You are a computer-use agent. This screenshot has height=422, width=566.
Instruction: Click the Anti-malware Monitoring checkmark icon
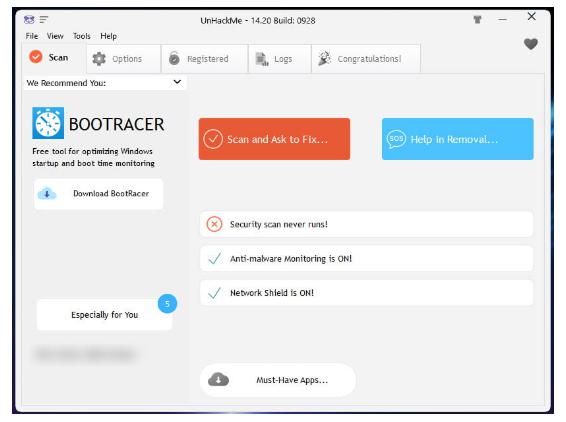pos(215,258)
